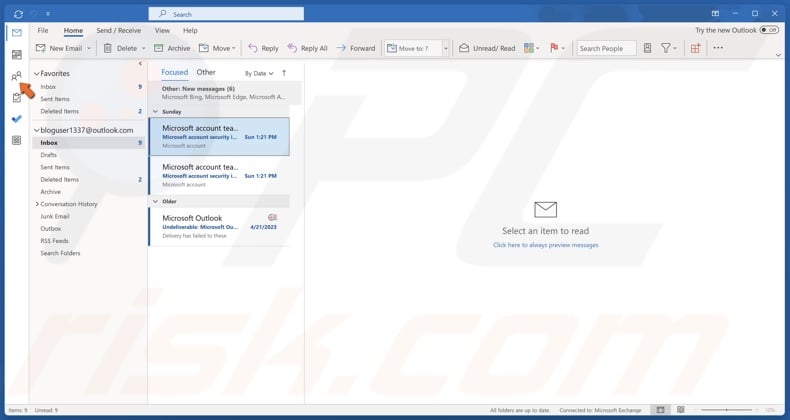Click the link to always preview messages
Screen dimensions: 790x420
tap(546, 245)
